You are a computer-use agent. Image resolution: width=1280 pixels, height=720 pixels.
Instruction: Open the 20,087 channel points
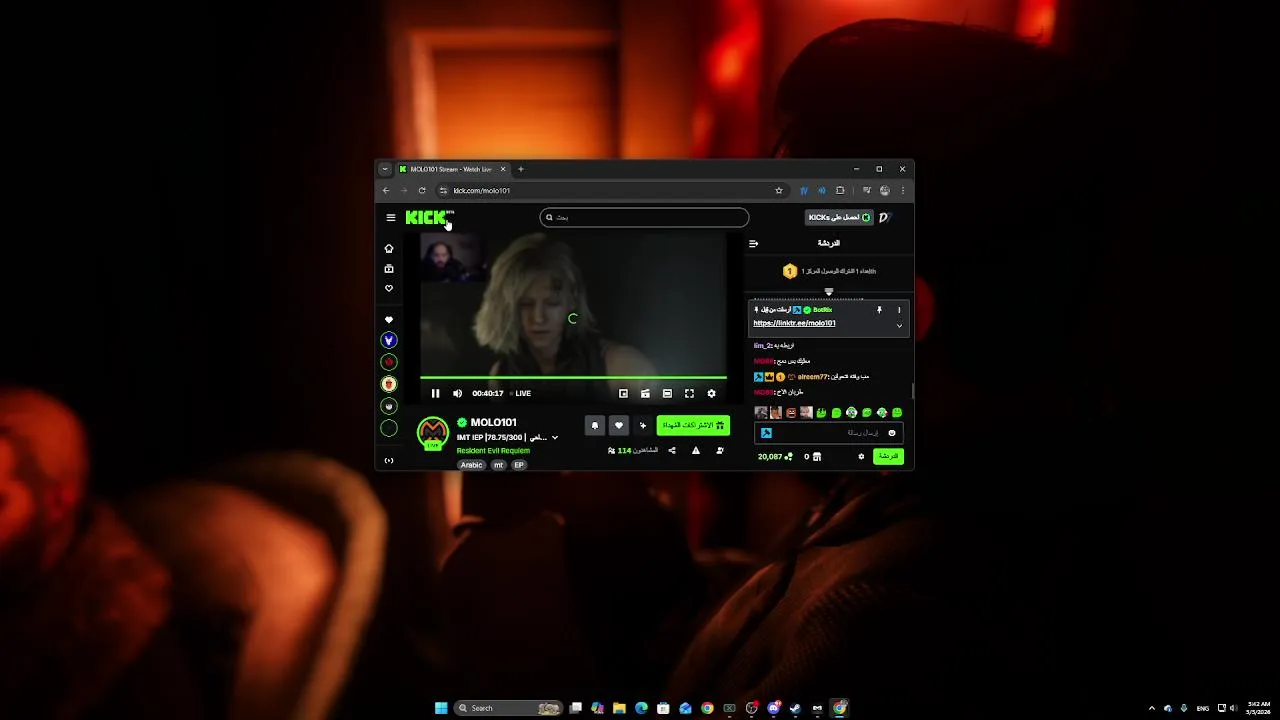tap(775, 456)
